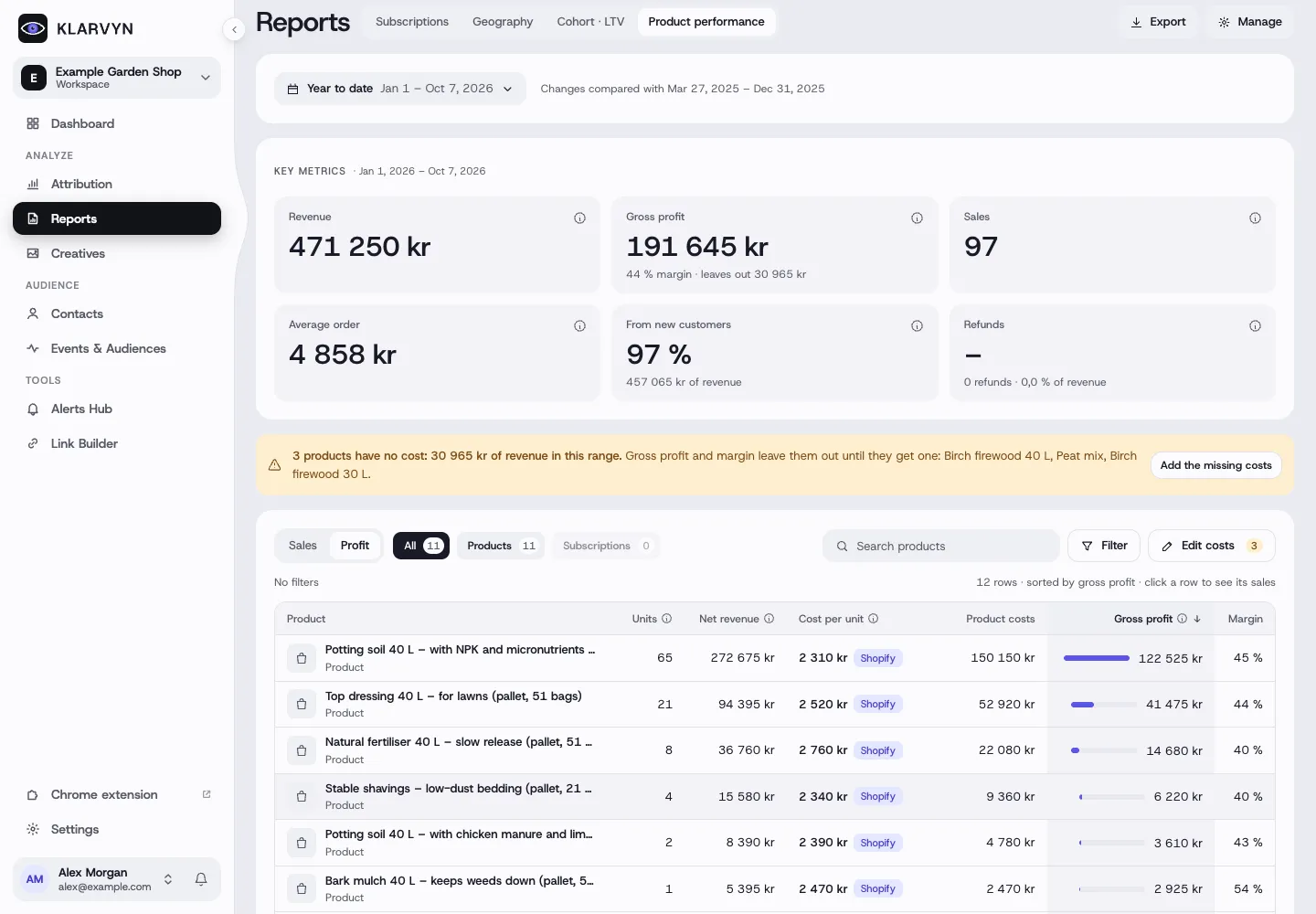Click the Gross profit column info icon
The width and height of the screenshot is (1316, 914).
click(x=1183, y=619)
